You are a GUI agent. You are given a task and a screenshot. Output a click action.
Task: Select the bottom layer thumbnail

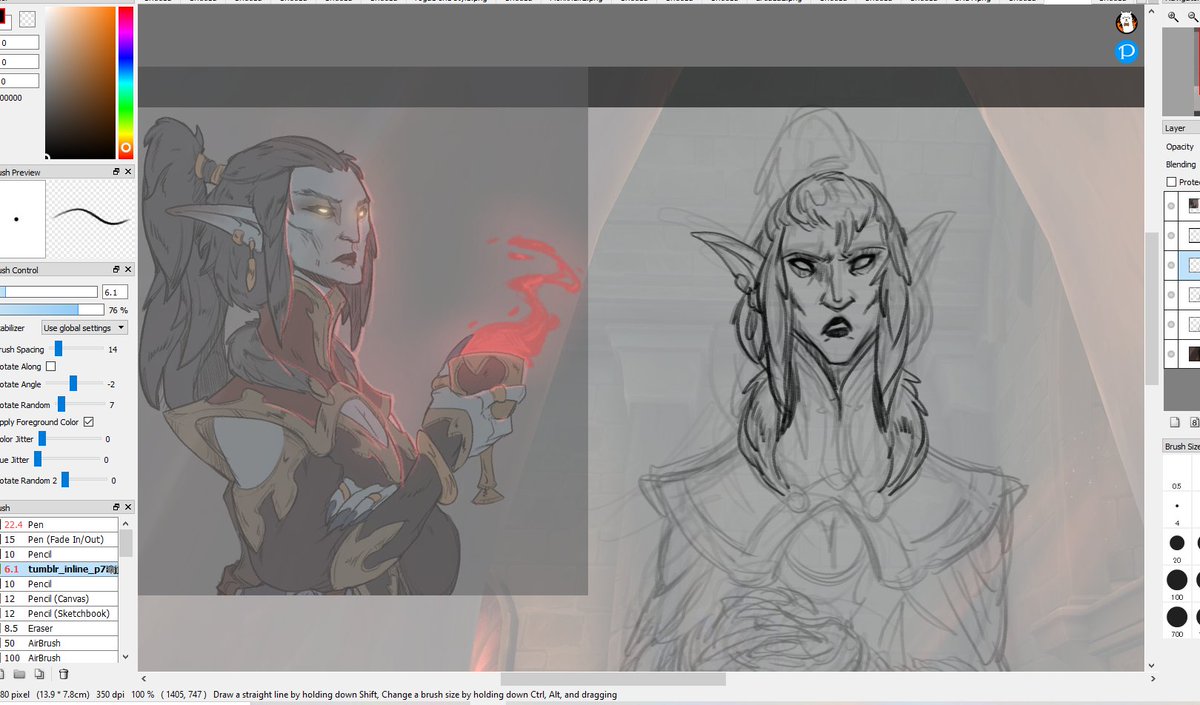pos(1194,354)
